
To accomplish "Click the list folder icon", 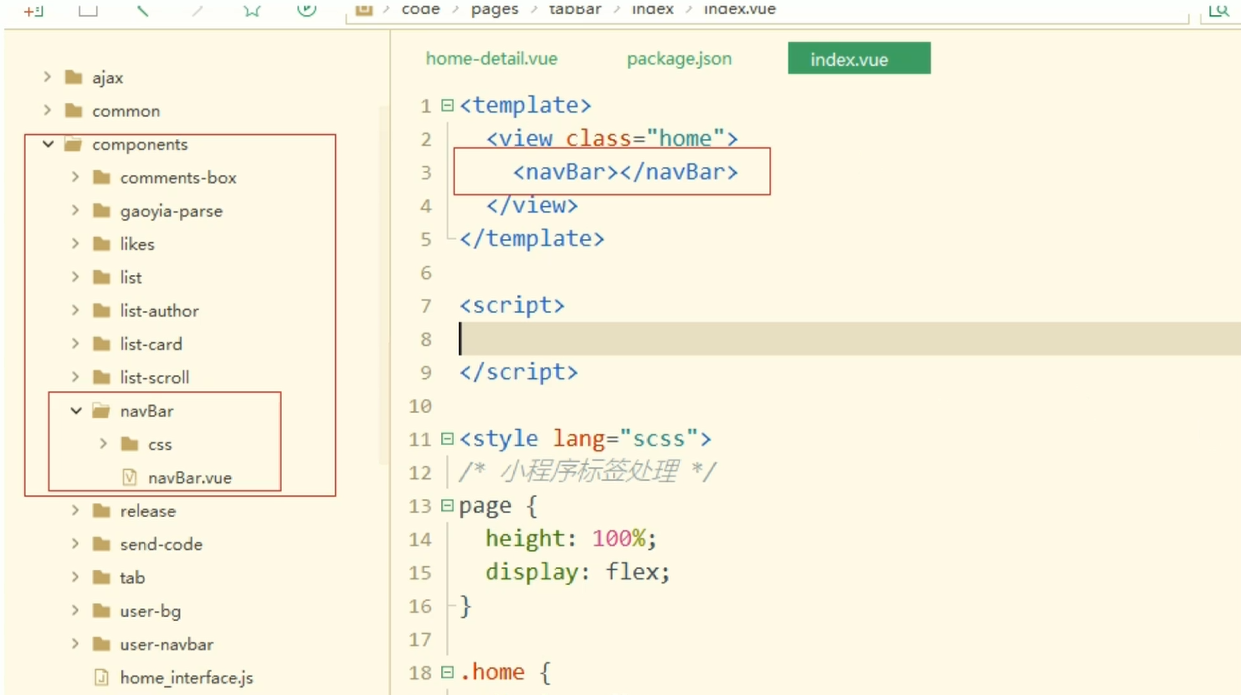I will pos(101,277).
